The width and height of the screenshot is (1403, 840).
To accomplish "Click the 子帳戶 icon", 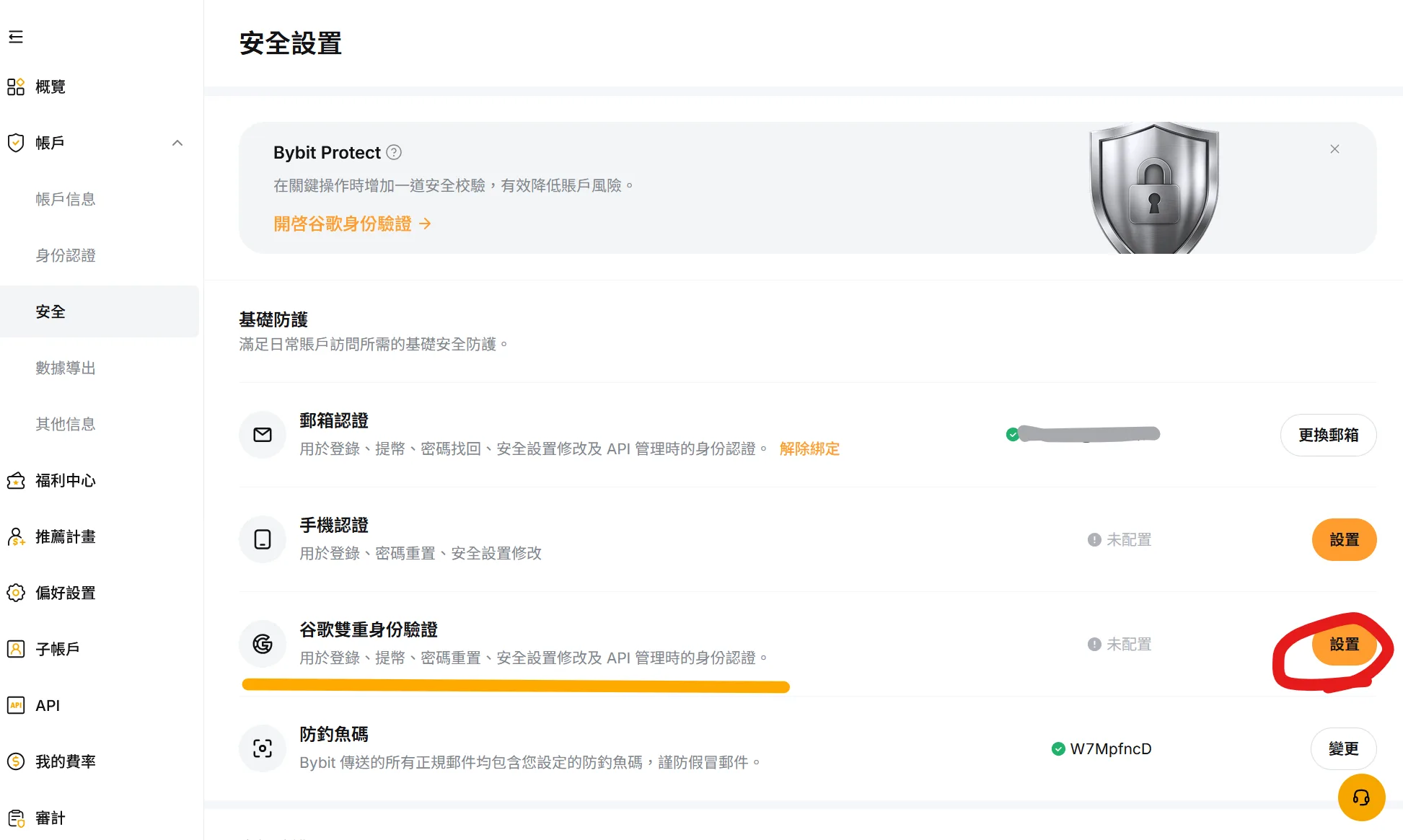I will [x=16, y=649].
